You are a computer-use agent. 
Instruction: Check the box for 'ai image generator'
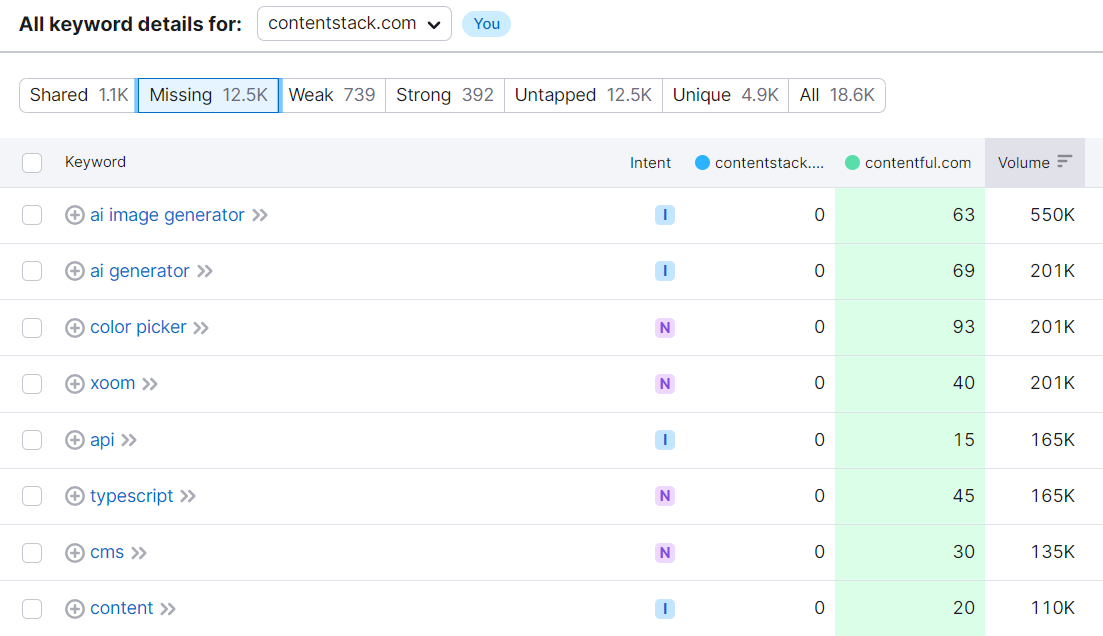[32, 215]
